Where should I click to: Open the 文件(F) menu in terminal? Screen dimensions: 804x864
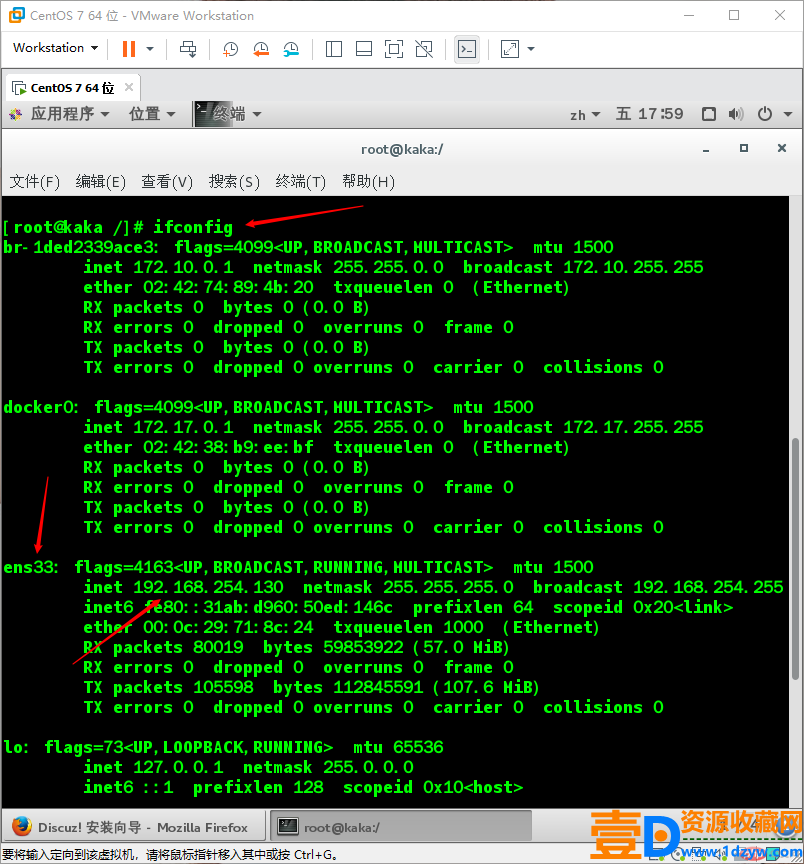pos(34,181)
